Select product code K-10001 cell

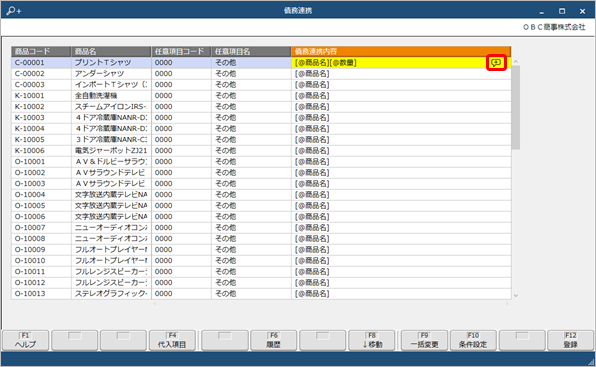[x=41, y=96]
